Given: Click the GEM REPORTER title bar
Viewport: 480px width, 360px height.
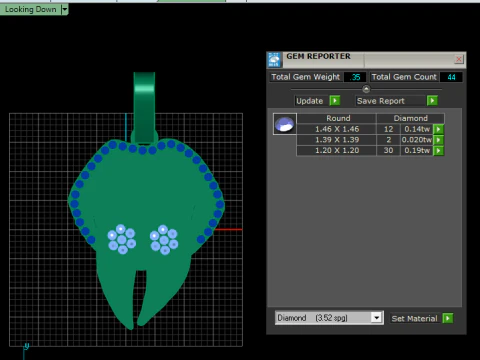Looking at the screenshot, I should pyautogui.click(x=367, y=59).
